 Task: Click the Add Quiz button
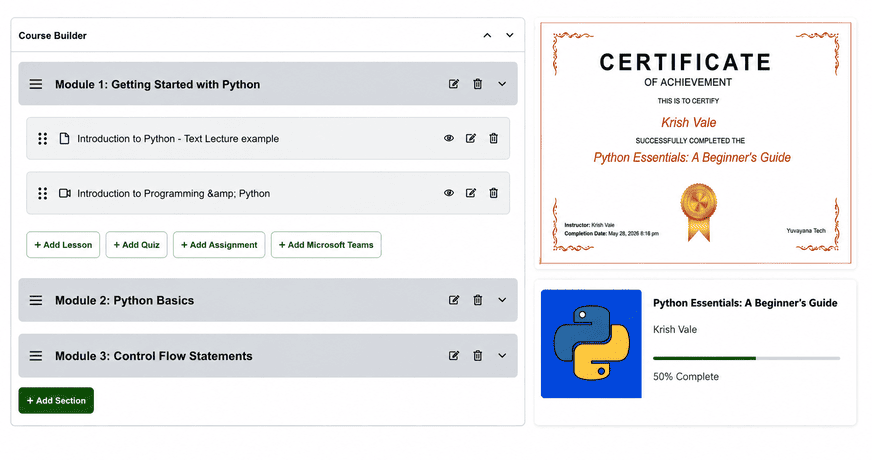136,245
